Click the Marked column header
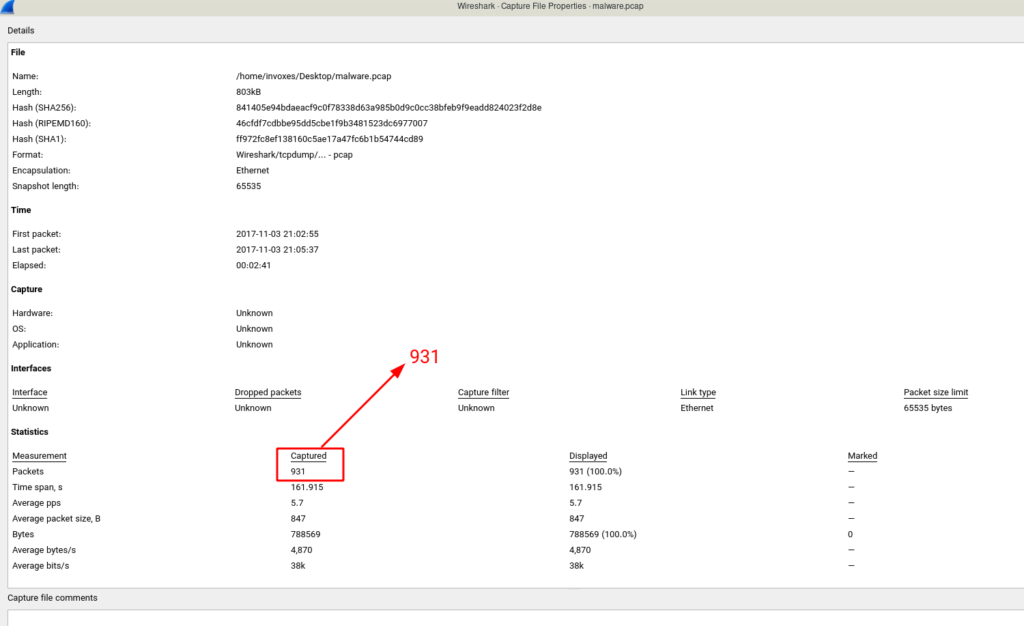1024x626 pixels. coord(862,456)
